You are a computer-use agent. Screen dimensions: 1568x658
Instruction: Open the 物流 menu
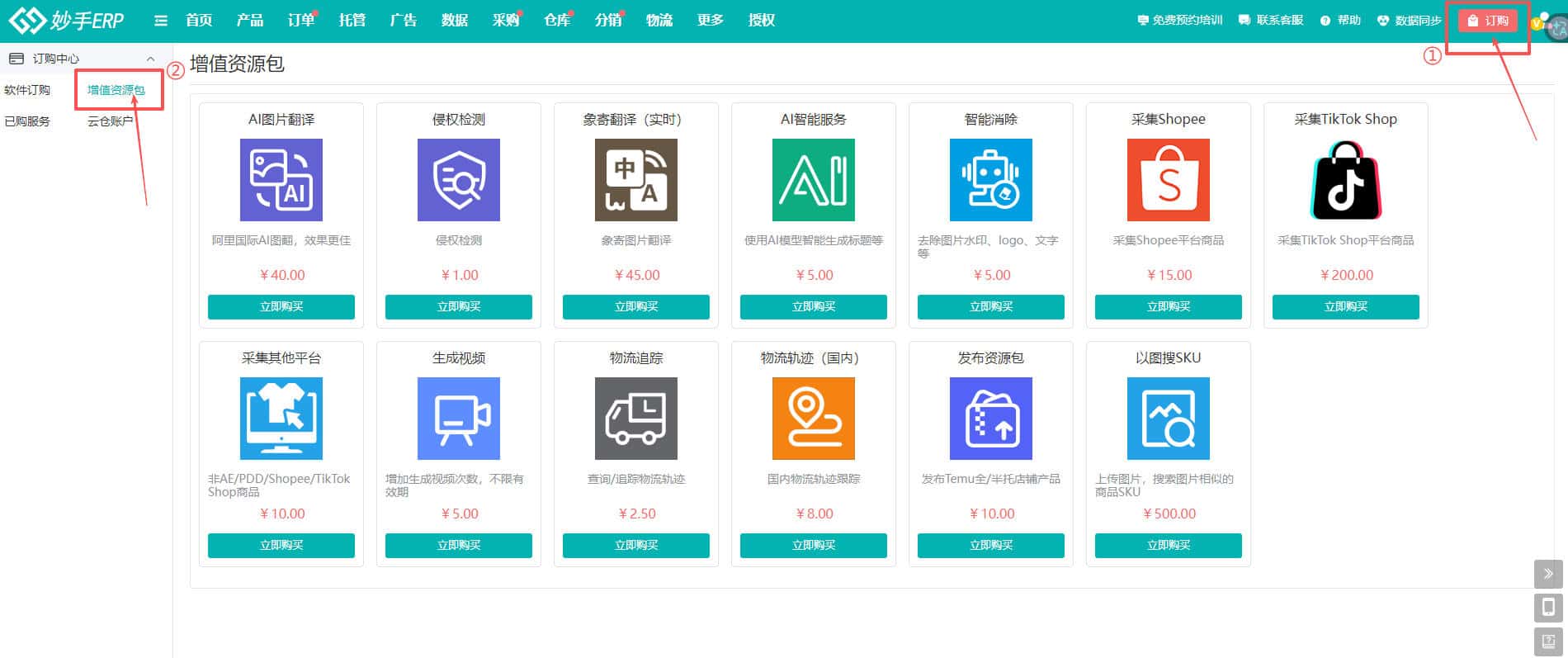(659, 21)
